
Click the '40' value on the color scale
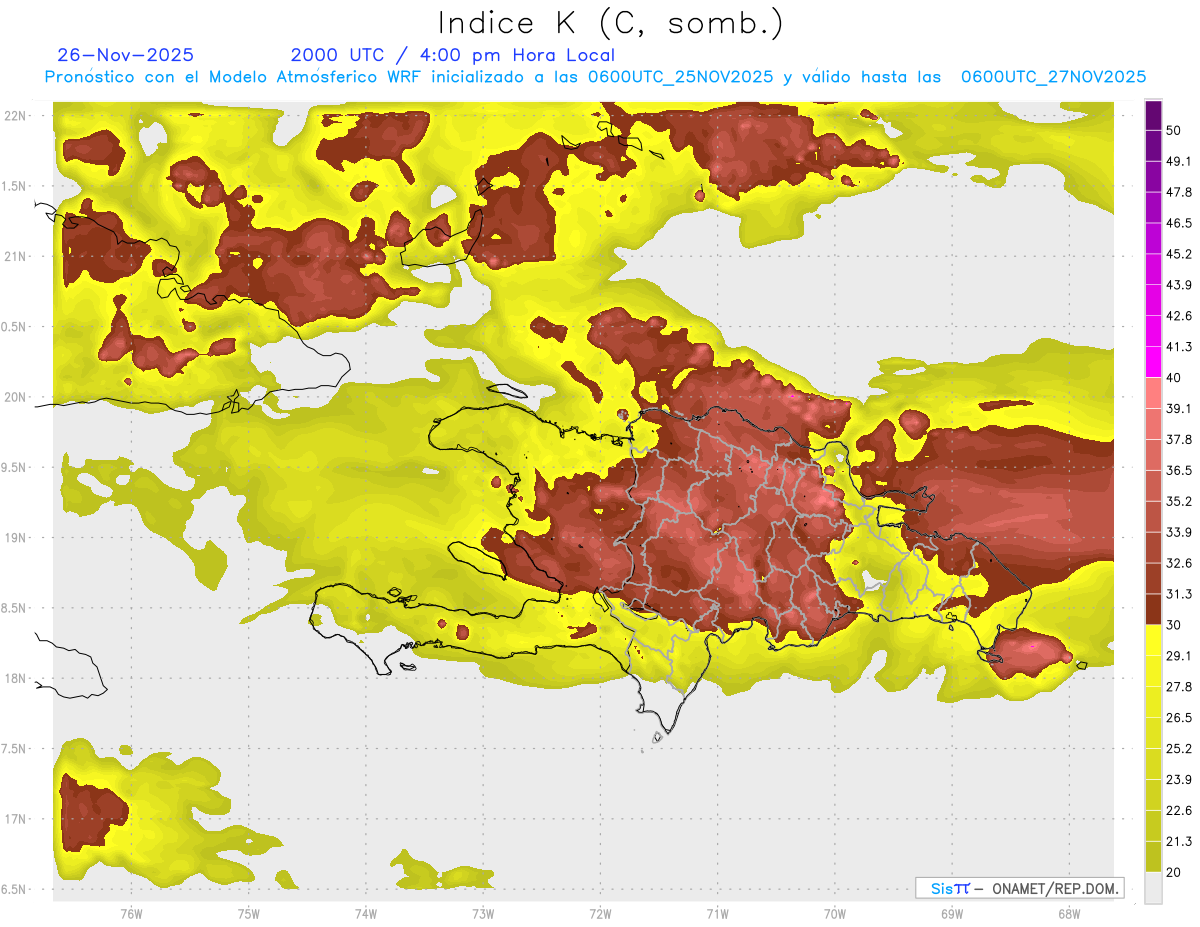1175,378
